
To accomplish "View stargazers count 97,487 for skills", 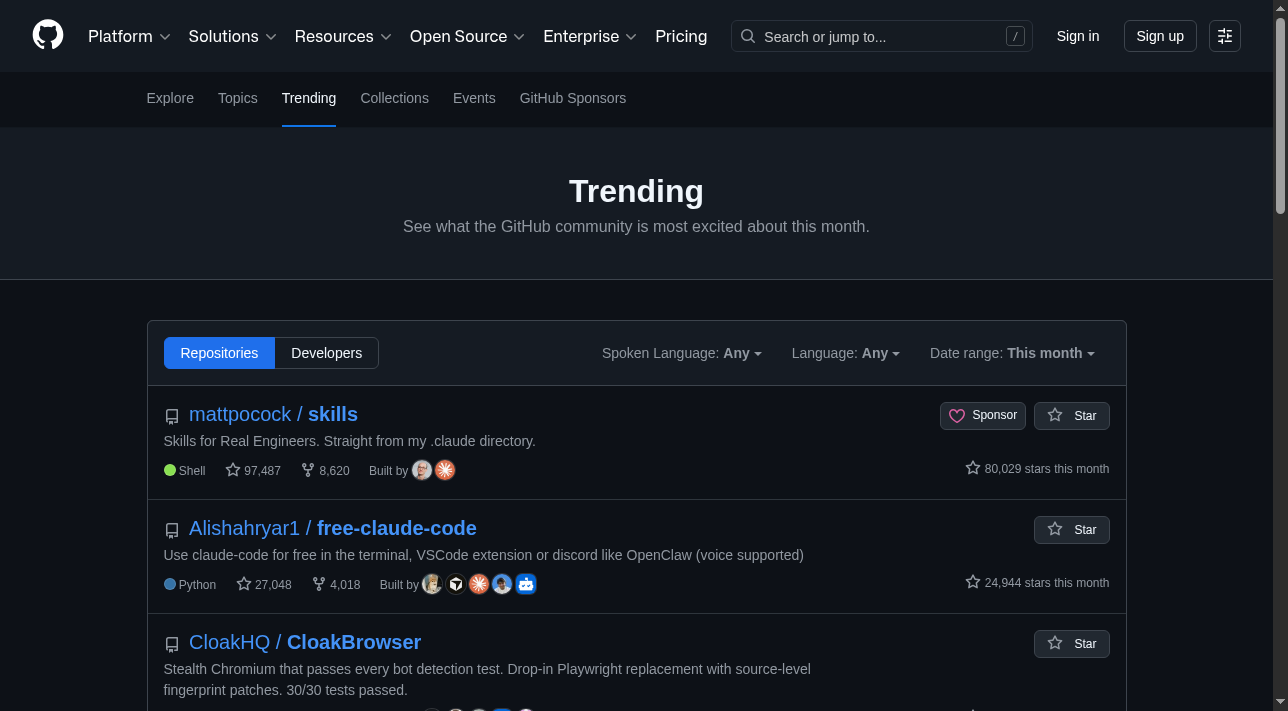I will pos(253,470).
